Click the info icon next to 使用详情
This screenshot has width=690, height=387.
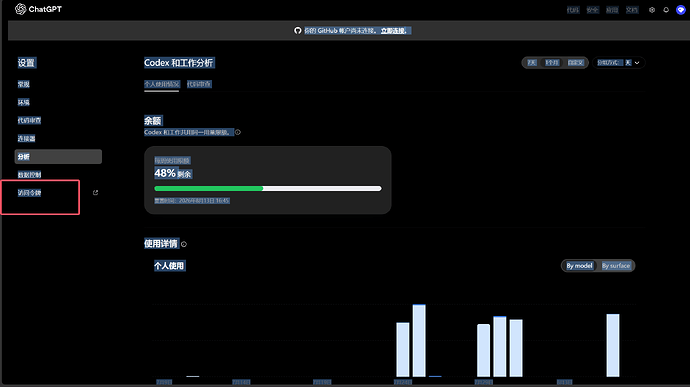[184, 244]
